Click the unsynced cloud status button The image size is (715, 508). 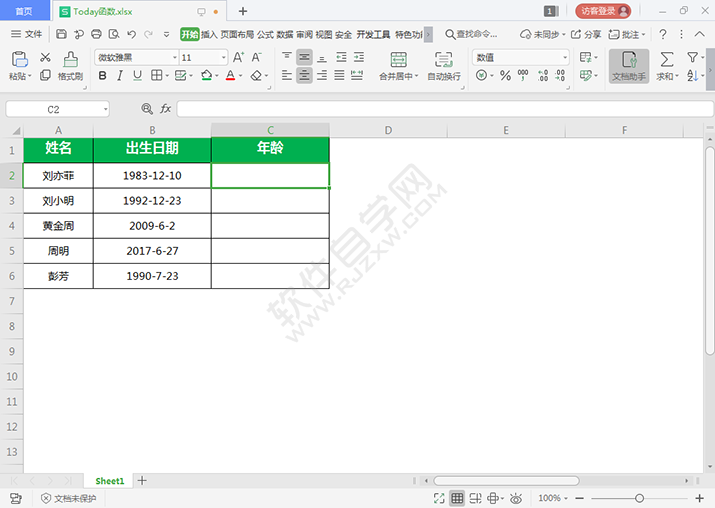pyautogui.click(x=543, y=34)
